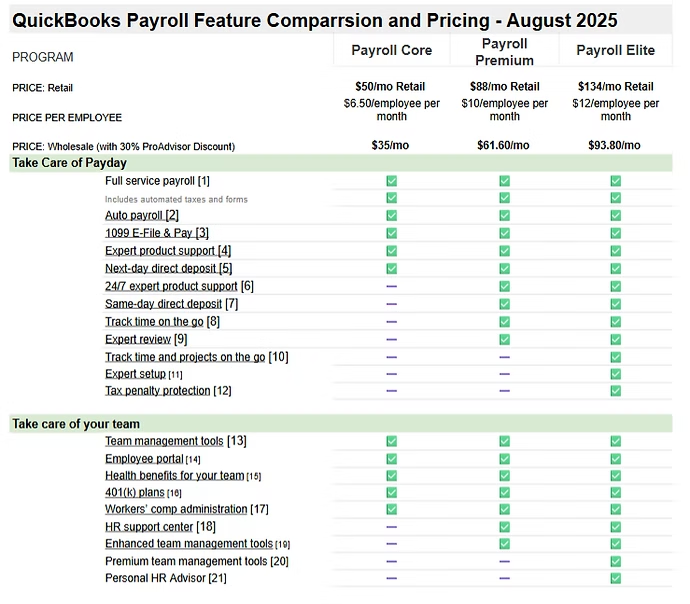This screenshot has height=604, width=690.
Task: Click Personal HR Advisor checkmark under Payroll Elite
Action: [x=615, y=578]
